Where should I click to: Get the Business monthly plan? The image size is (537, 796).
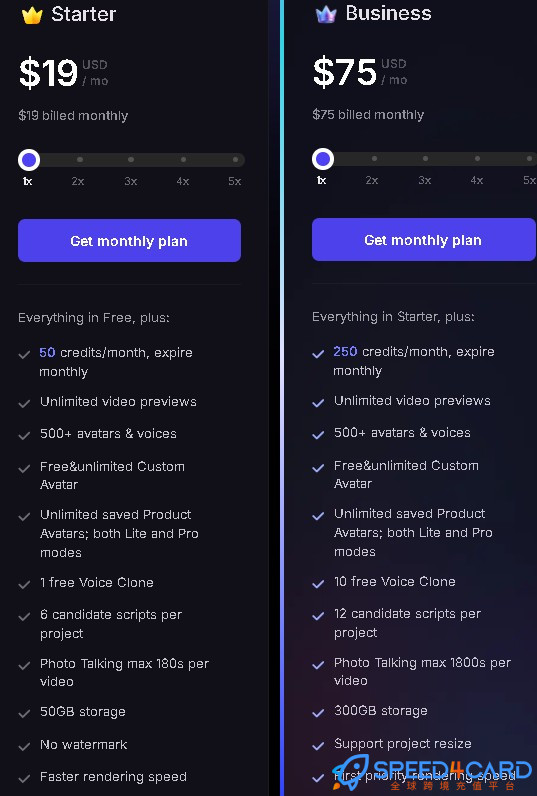(x=424, y=240)
